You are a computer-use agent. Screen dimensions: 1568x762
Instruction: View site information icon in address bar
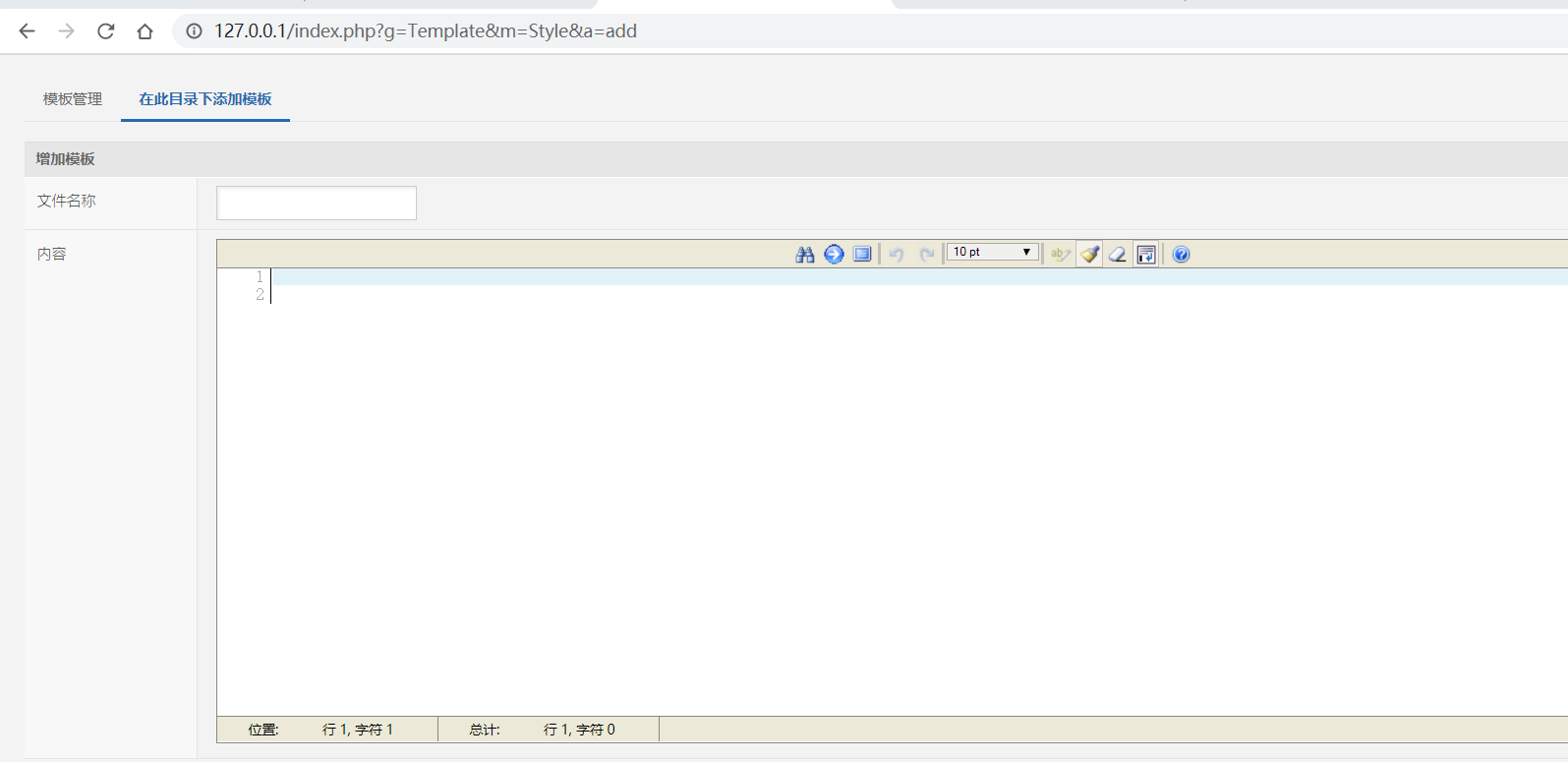[x=195, y=31]
